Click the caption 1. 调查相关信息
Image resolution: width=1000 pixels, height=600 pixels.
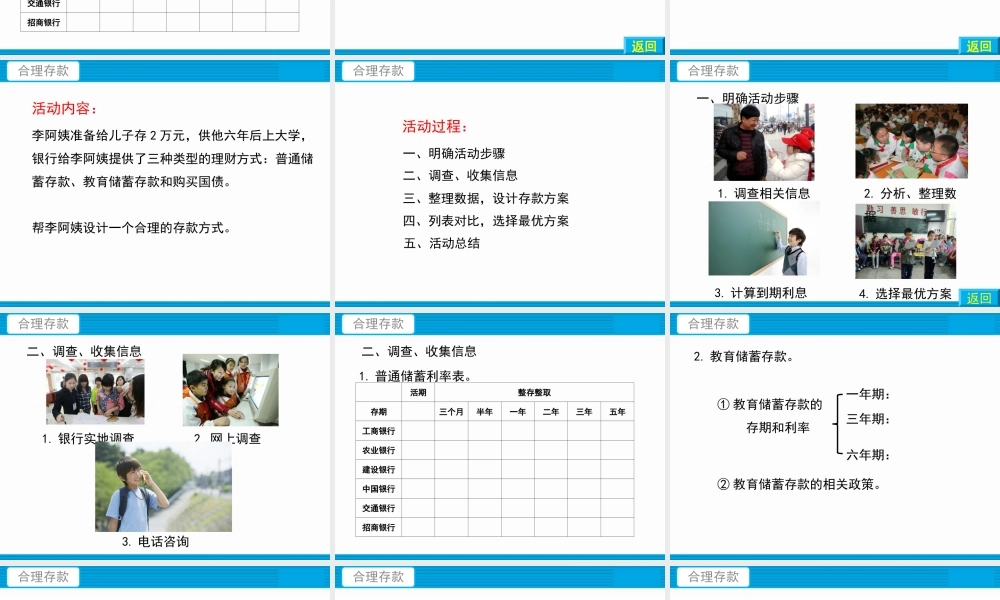[763, 193]
